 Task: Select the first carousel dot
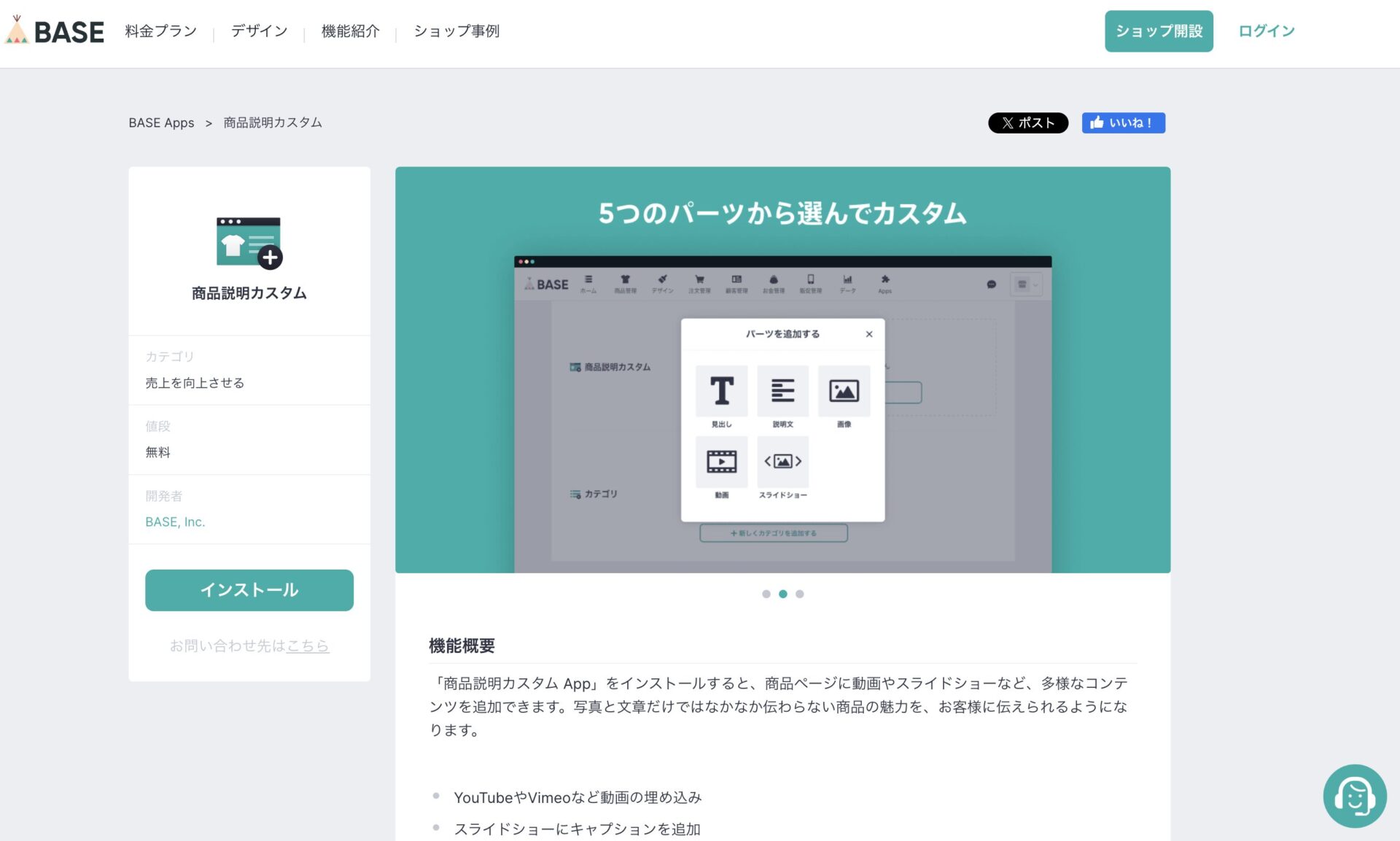point(766,594)
